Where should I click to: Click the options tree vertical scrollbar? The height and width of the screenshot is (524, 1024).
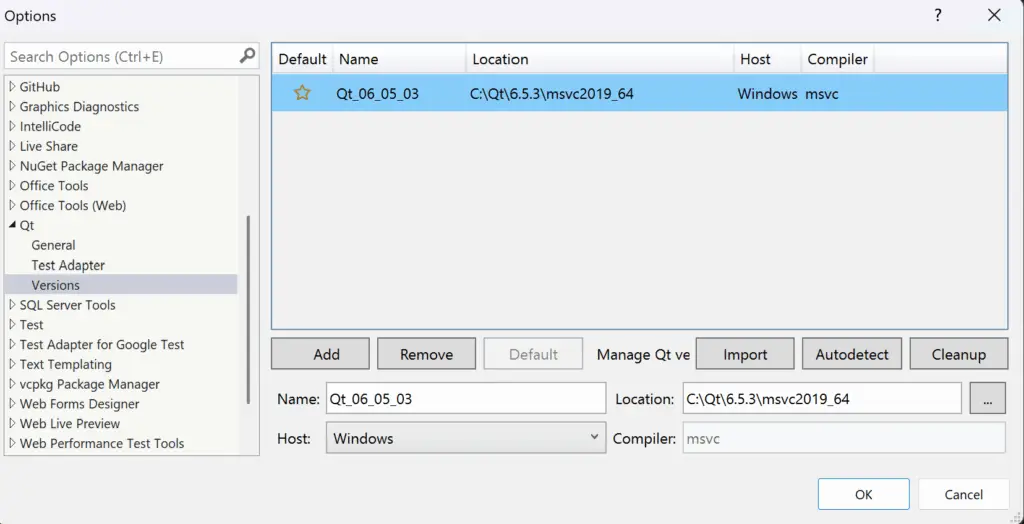coord(248,308)
